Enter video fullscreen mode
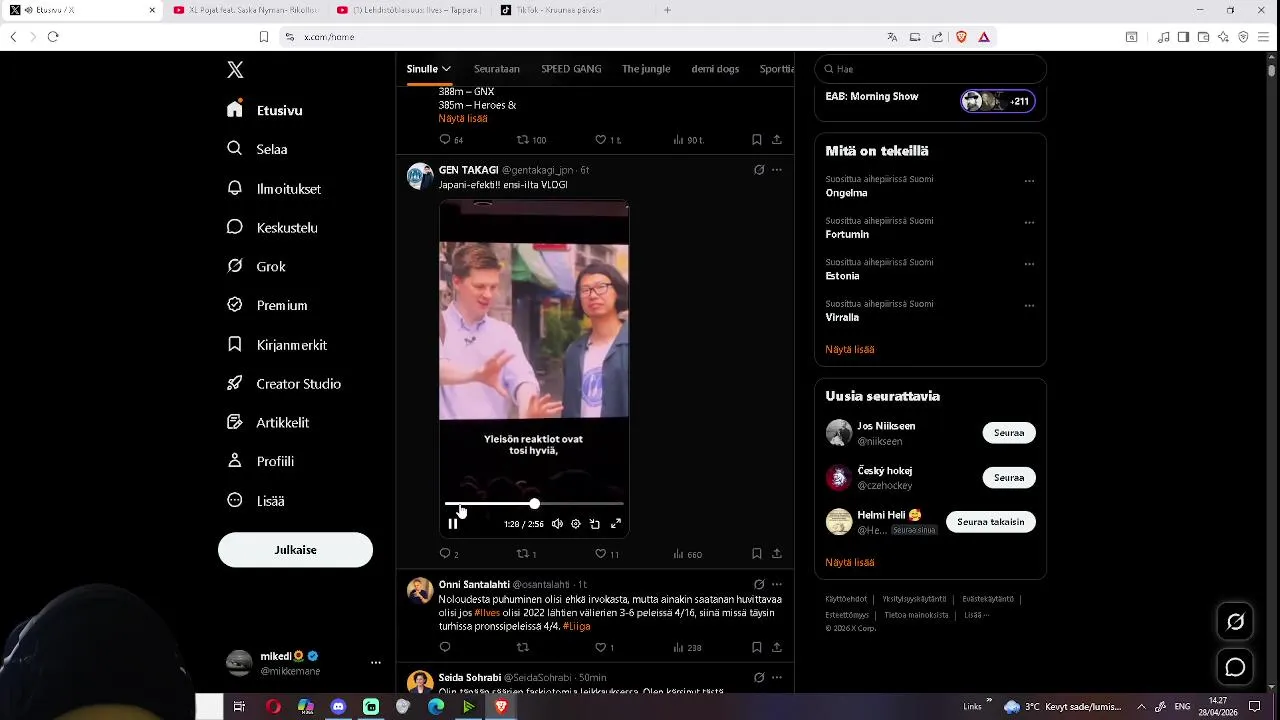The image size is (1280, 720). click(x=616, y=524)
